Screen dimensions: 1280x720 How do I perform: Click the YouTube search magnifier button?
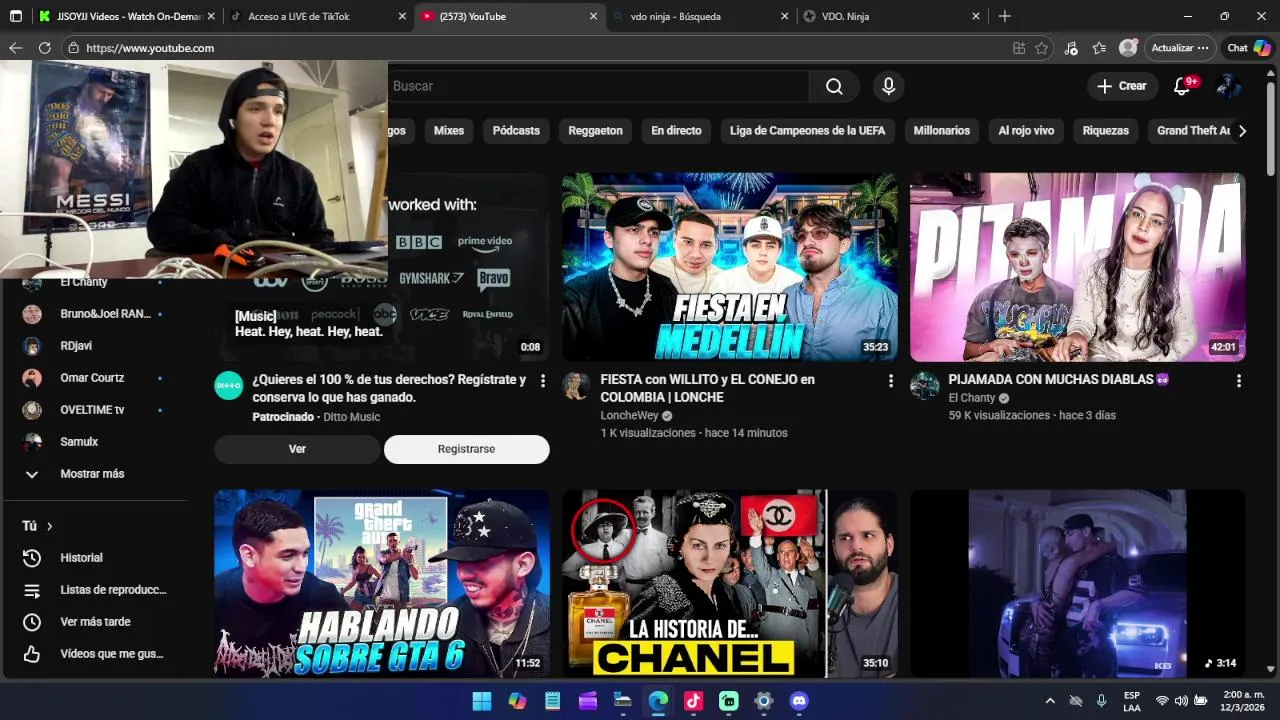pyautogui.click(x=834, y=86)
